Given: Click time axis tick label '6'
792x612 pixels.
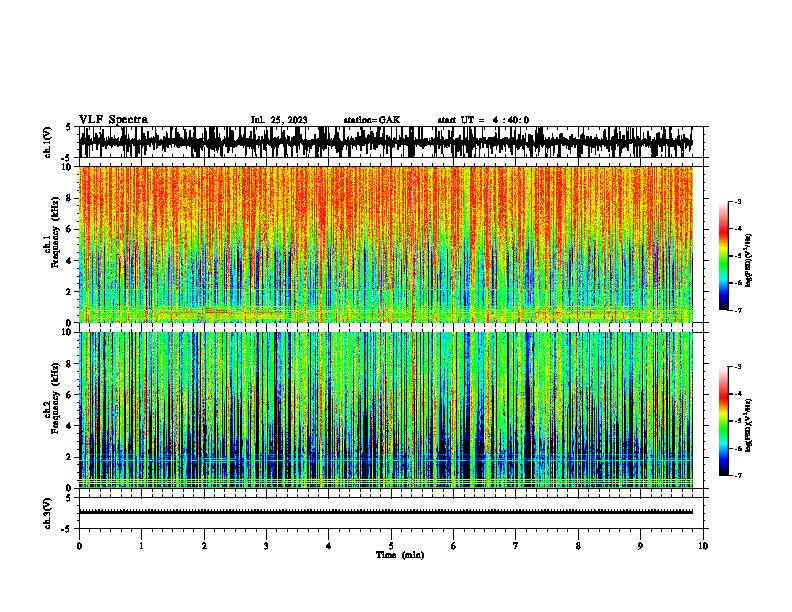Looking at the screenshot, I should [453, 546].
